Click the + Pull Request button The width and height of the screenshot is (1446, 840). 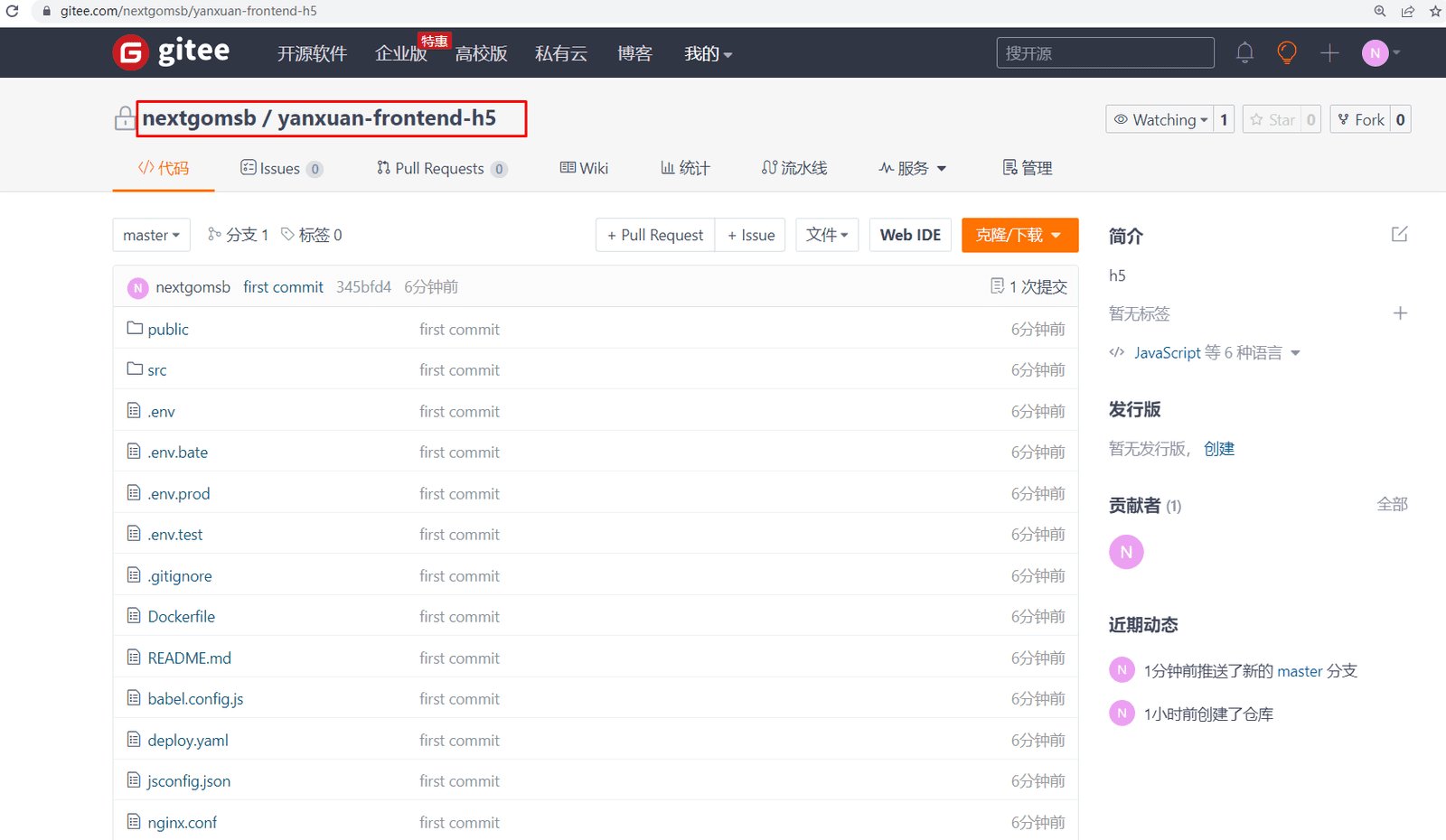655,235
